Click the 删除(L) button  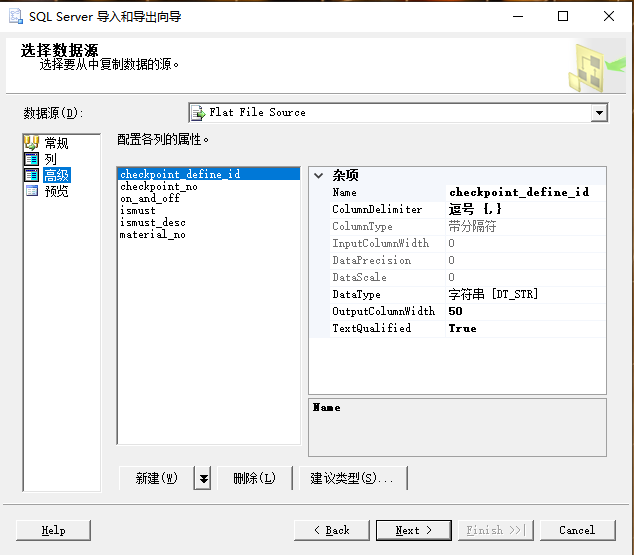[254, 478]
